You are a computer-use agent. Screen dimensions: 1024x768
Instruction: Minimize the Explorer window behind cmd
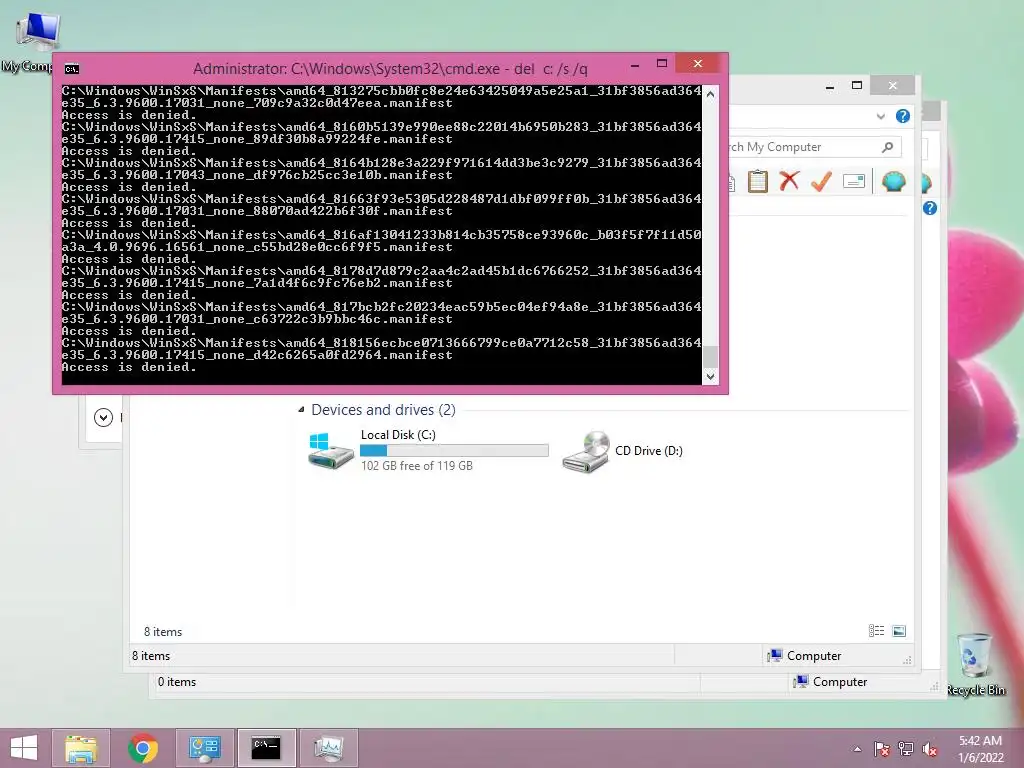pos(830,86)
